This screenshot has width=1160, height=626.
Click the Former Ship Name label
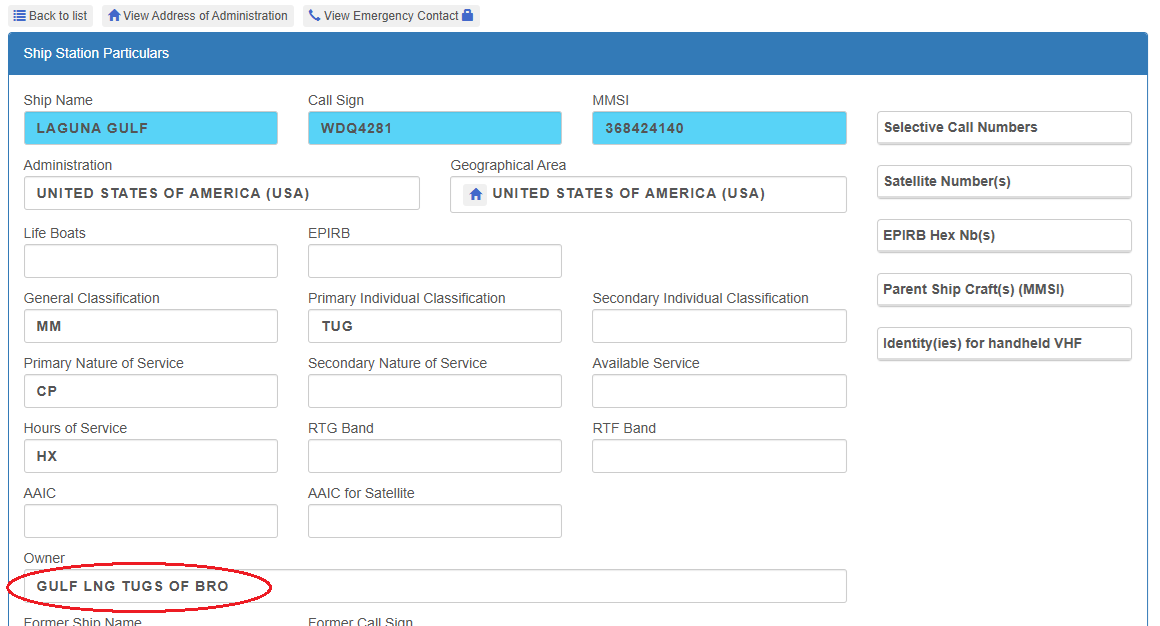click(x=83, y=622)
